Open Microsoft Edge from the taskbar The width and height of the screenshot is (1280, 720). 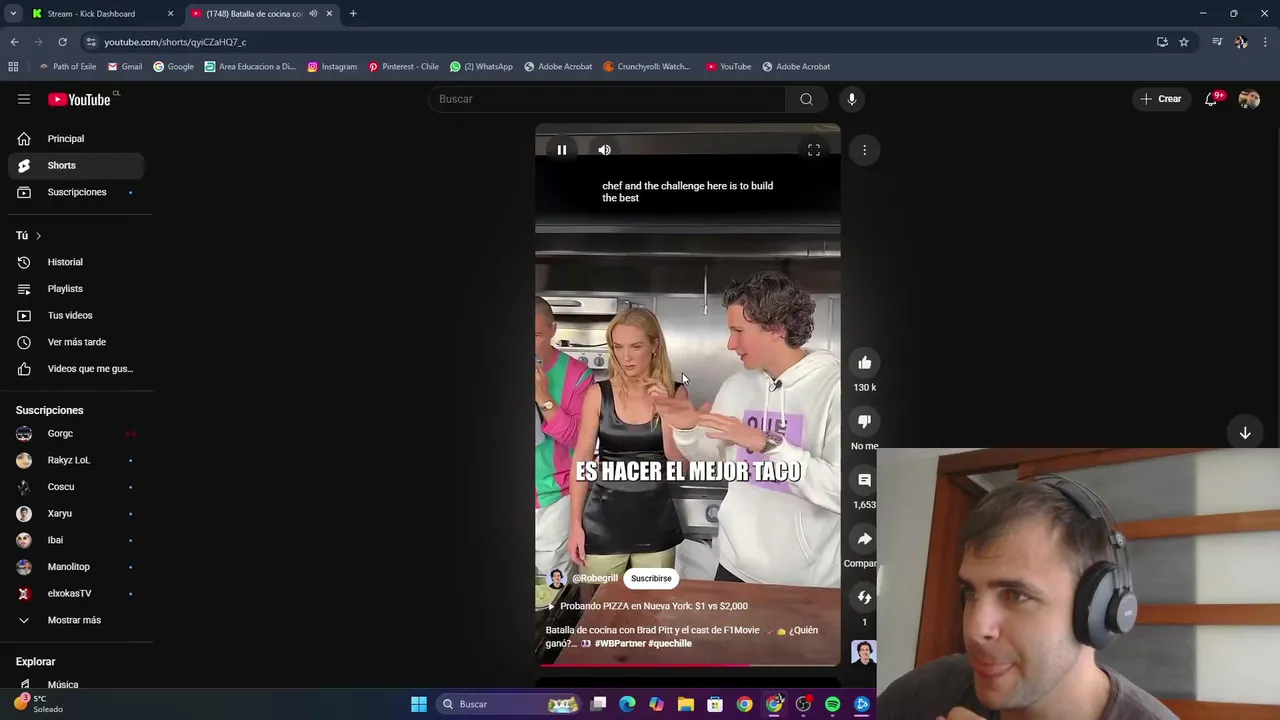click(627, 704)
